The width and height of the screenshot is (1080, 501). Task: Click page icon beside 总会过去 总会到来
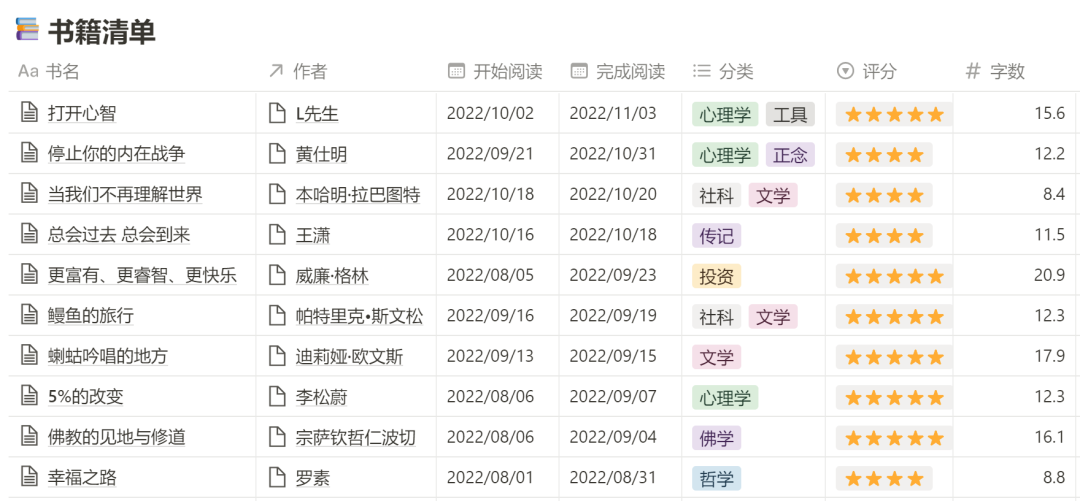click(29, 235)
